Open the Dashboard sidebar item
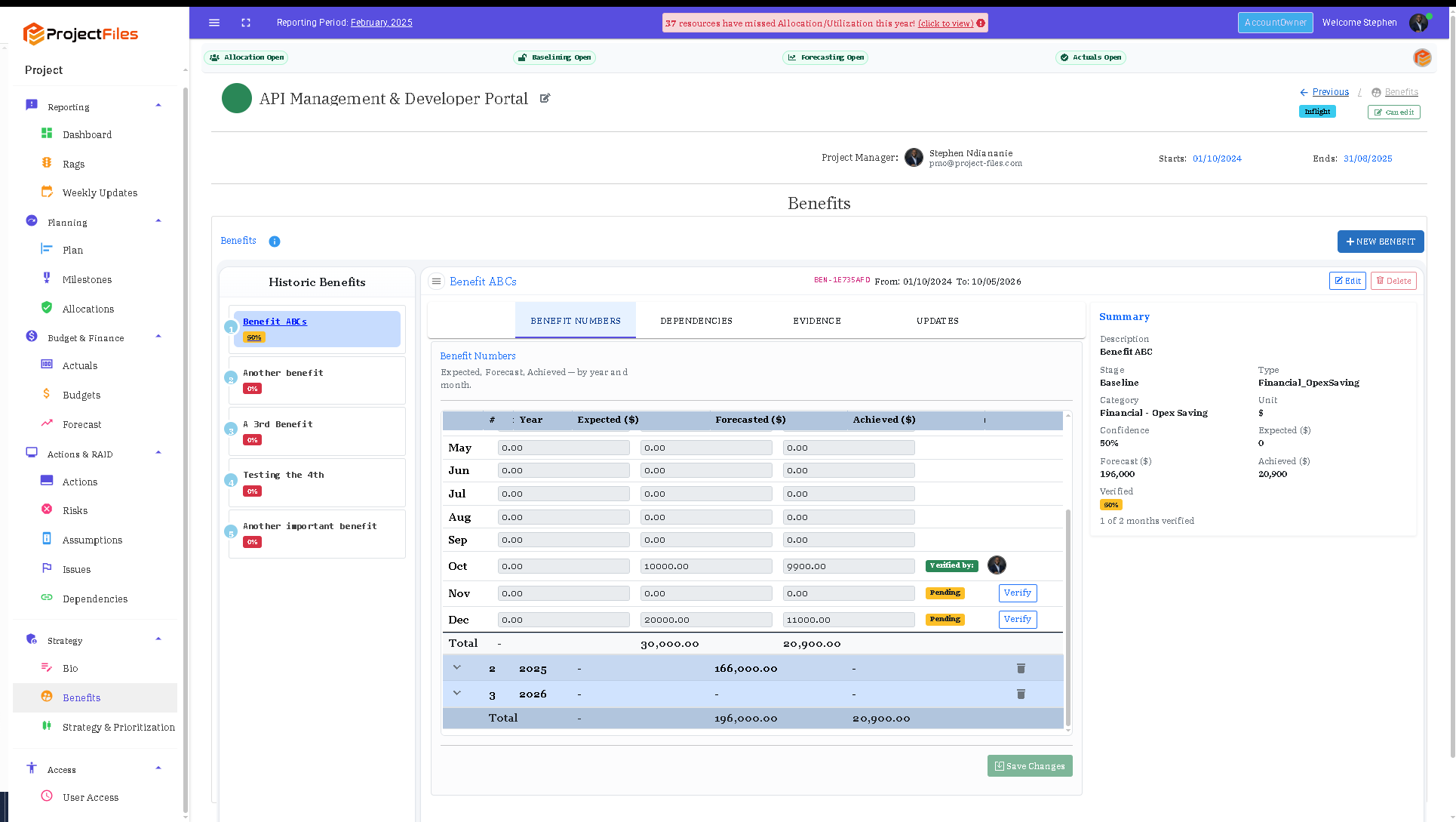The height and width of the screenshot is (822, 1456). tap(87, 134)
